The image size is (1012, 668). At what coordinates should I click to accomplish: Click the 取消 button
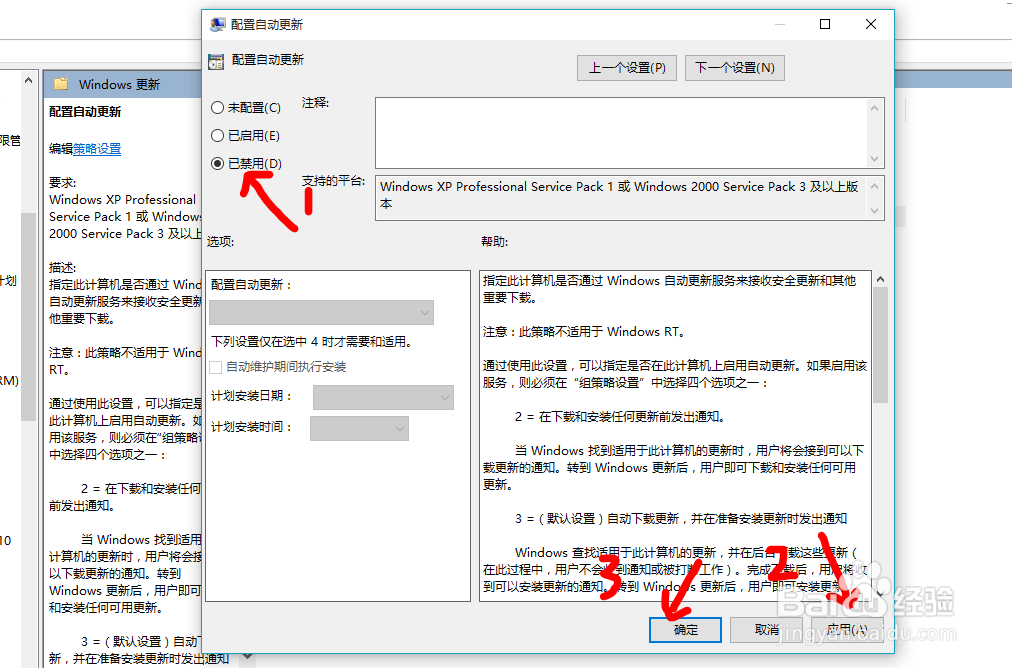tap(766, 629)
